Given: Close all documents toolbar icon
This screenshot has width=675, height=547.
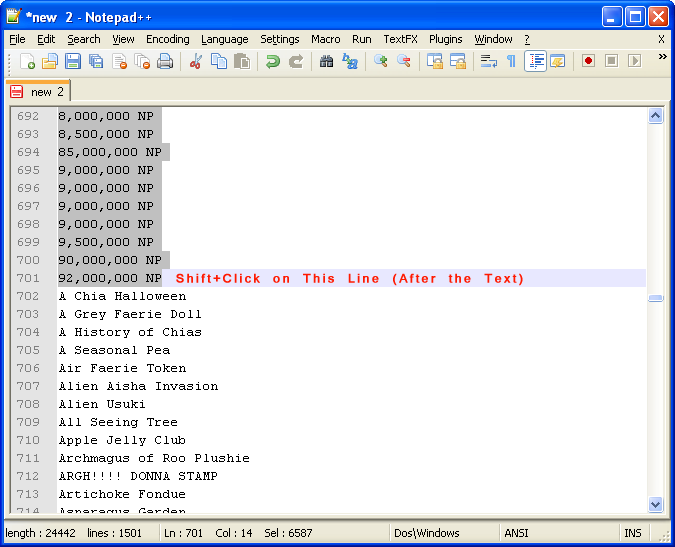Looking at the screenshot, I should 142,61.
